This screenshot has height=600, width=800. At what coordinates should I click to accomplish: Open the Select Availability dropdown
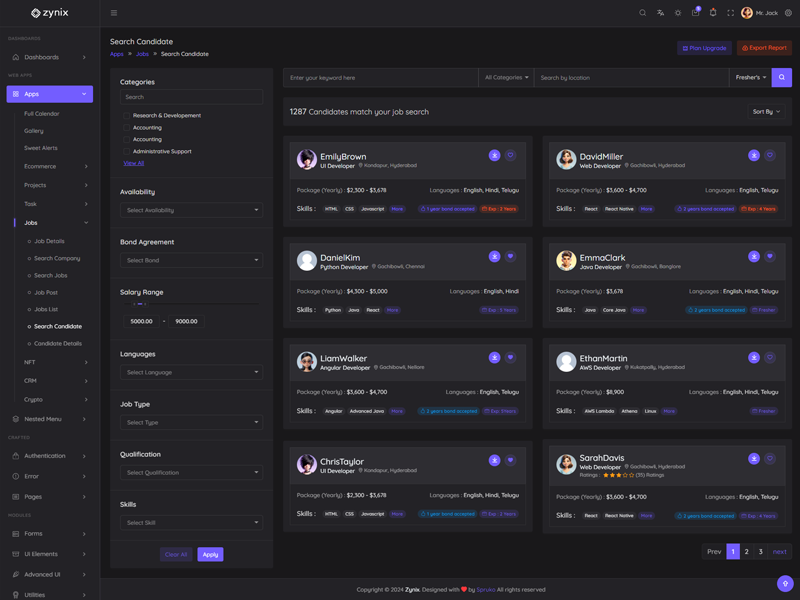tap(192, 210)
